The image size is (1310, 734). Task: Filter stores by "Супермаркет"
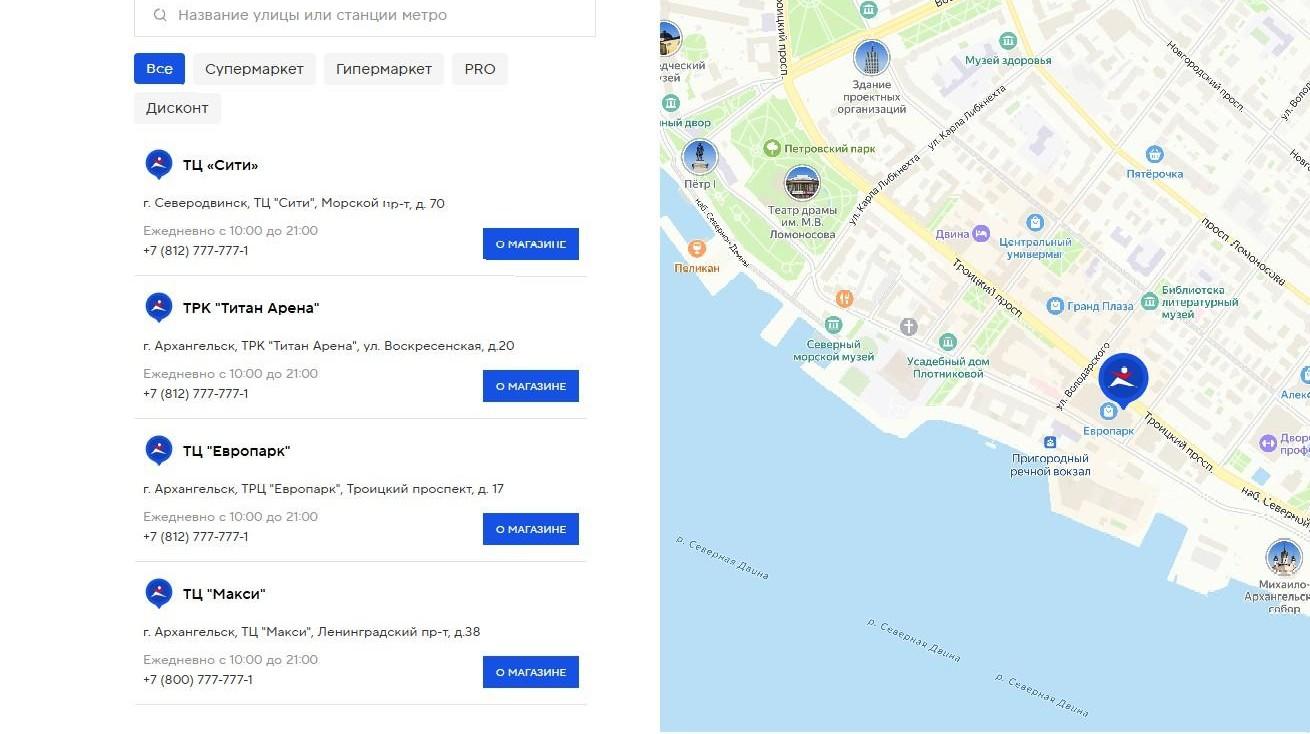click(x=254, y=68)
